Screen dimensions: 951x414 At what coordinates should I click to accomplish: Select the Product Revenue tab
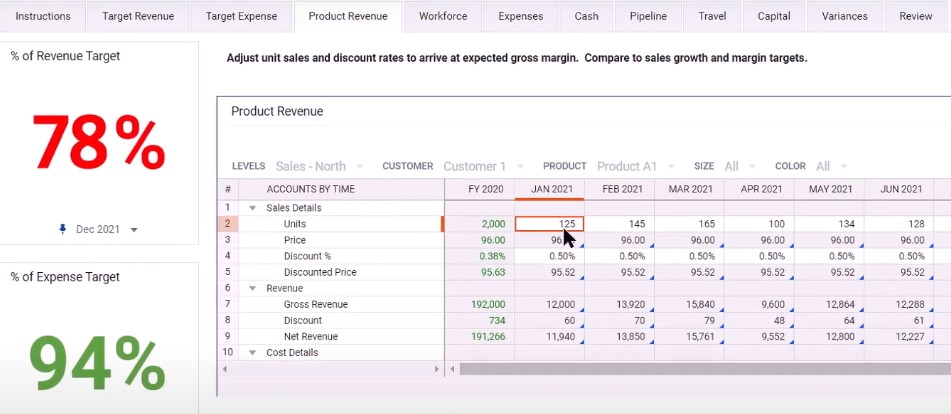[x=348, y=16]
